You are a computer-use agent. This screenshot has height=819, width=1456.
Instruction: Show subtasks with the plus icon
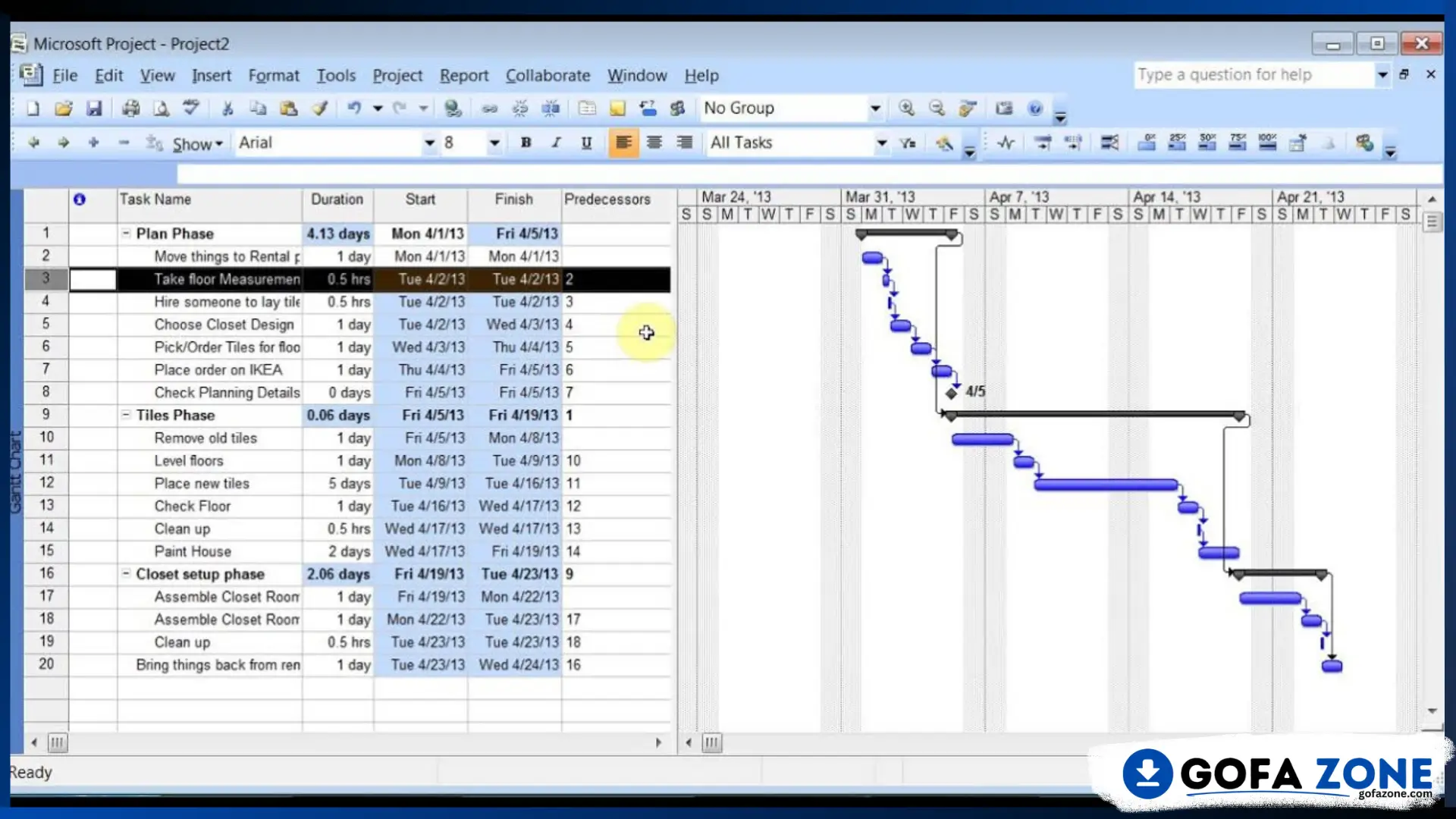94,143
